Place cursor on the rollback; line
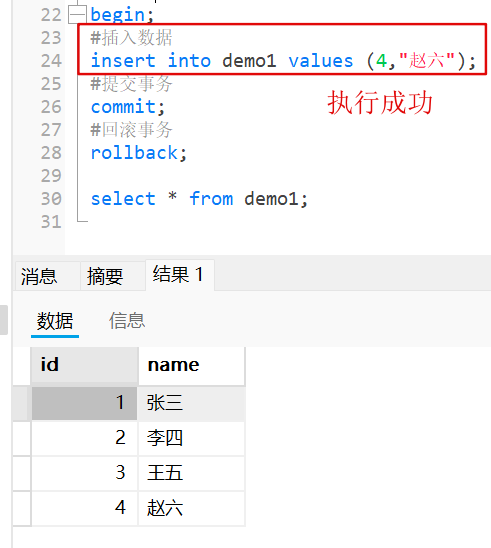491x548 pixels. [x=139, y=153]
